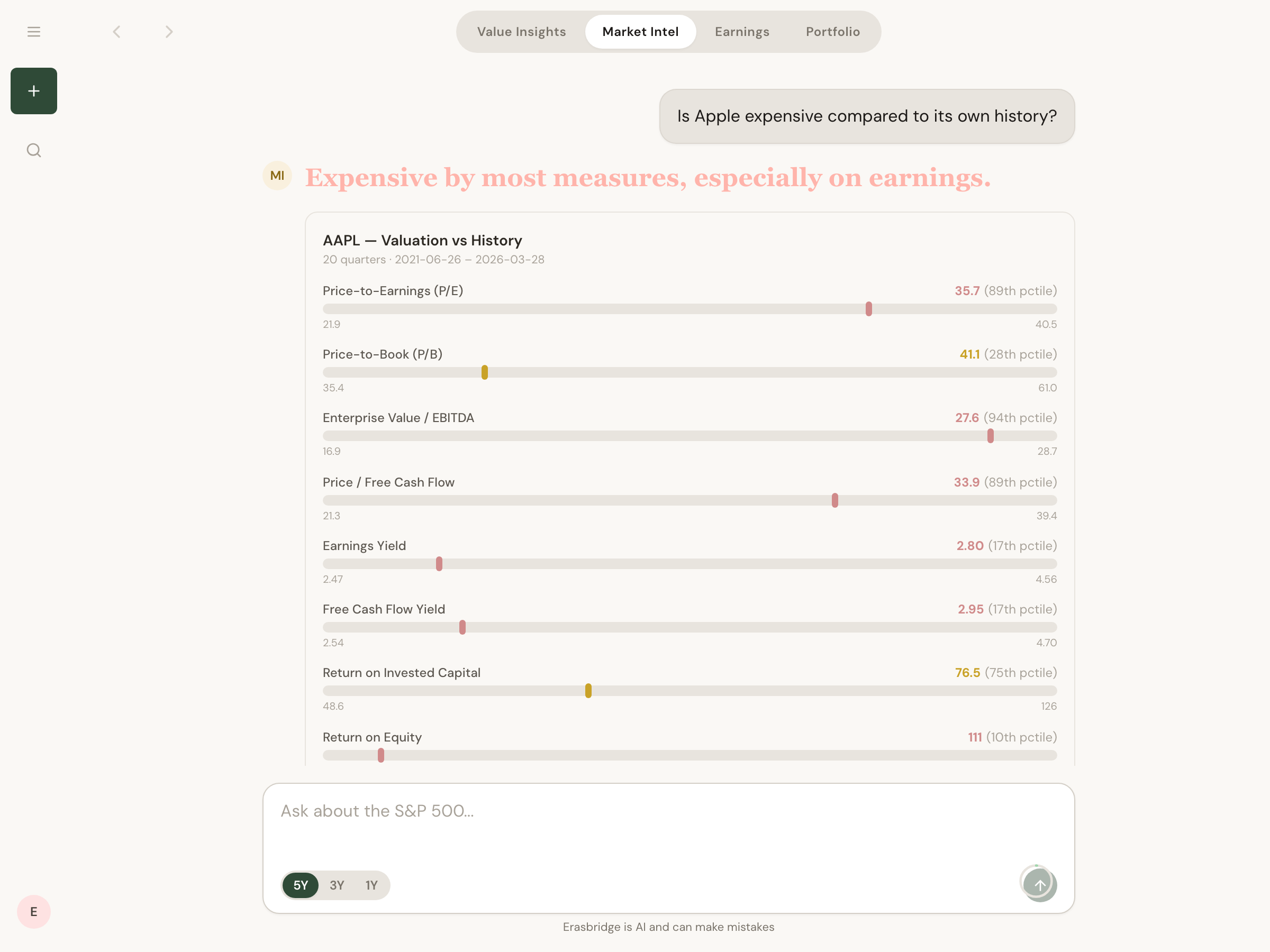Click the 'Expensive by most measures' headline
1270x952 pixels.
coord(648,177)
